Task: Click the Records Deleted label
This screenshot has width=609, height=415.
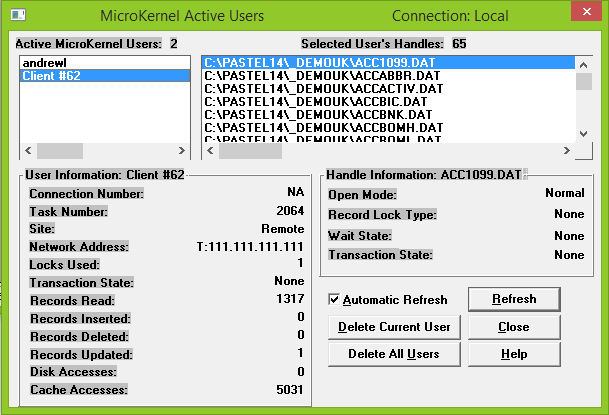Action: point(79,337)
